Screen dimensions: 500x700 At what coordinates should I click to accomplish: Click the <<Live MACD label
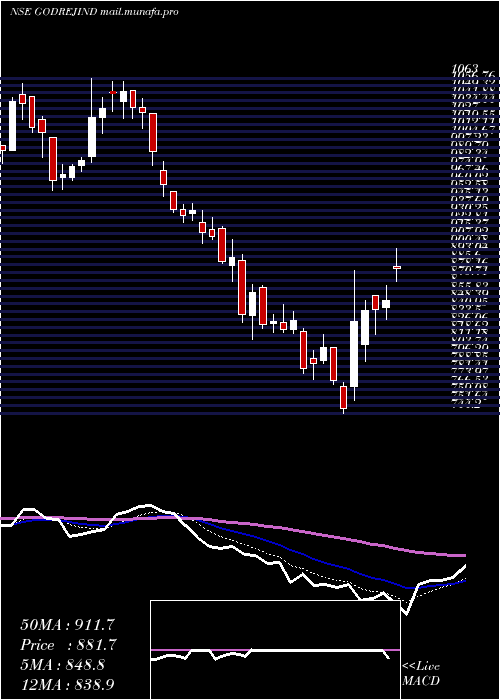click(421, 674)
